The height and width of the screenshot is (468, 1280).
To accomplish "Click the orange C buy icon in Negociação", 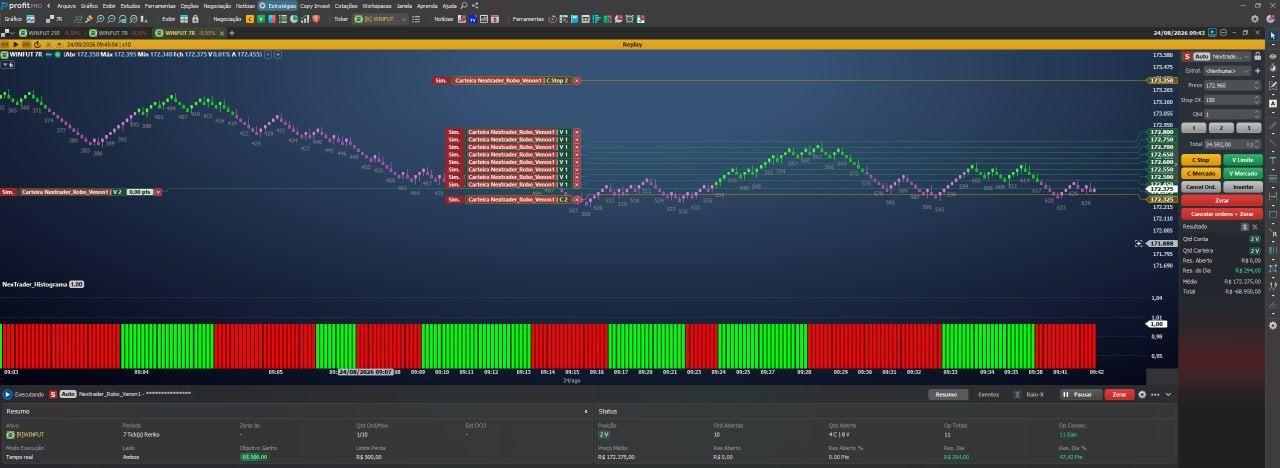I will click(250, 19).
